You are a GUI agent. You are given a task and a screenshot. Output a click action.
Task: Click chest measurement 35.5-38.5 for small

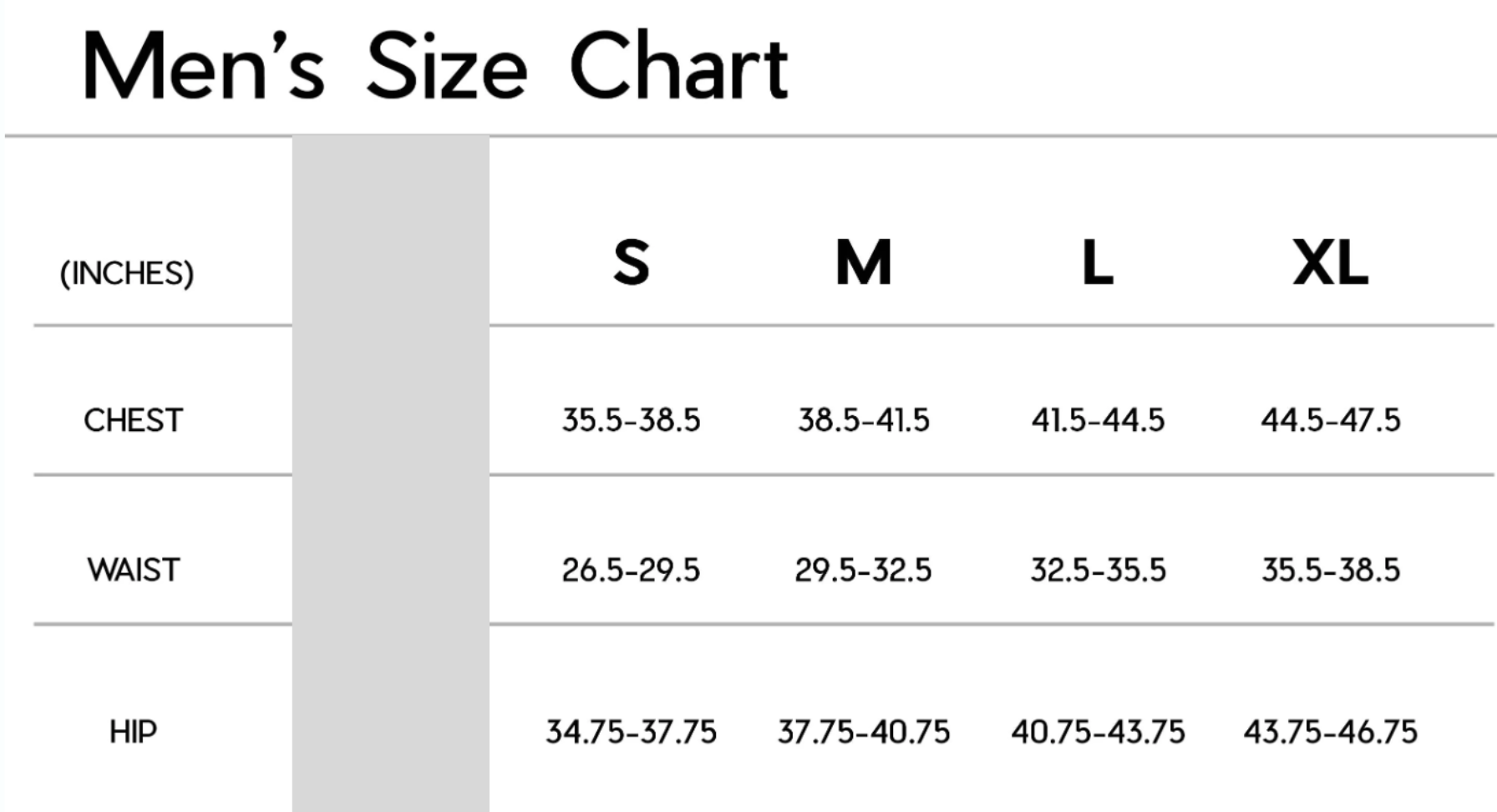[x=631, y=420]
